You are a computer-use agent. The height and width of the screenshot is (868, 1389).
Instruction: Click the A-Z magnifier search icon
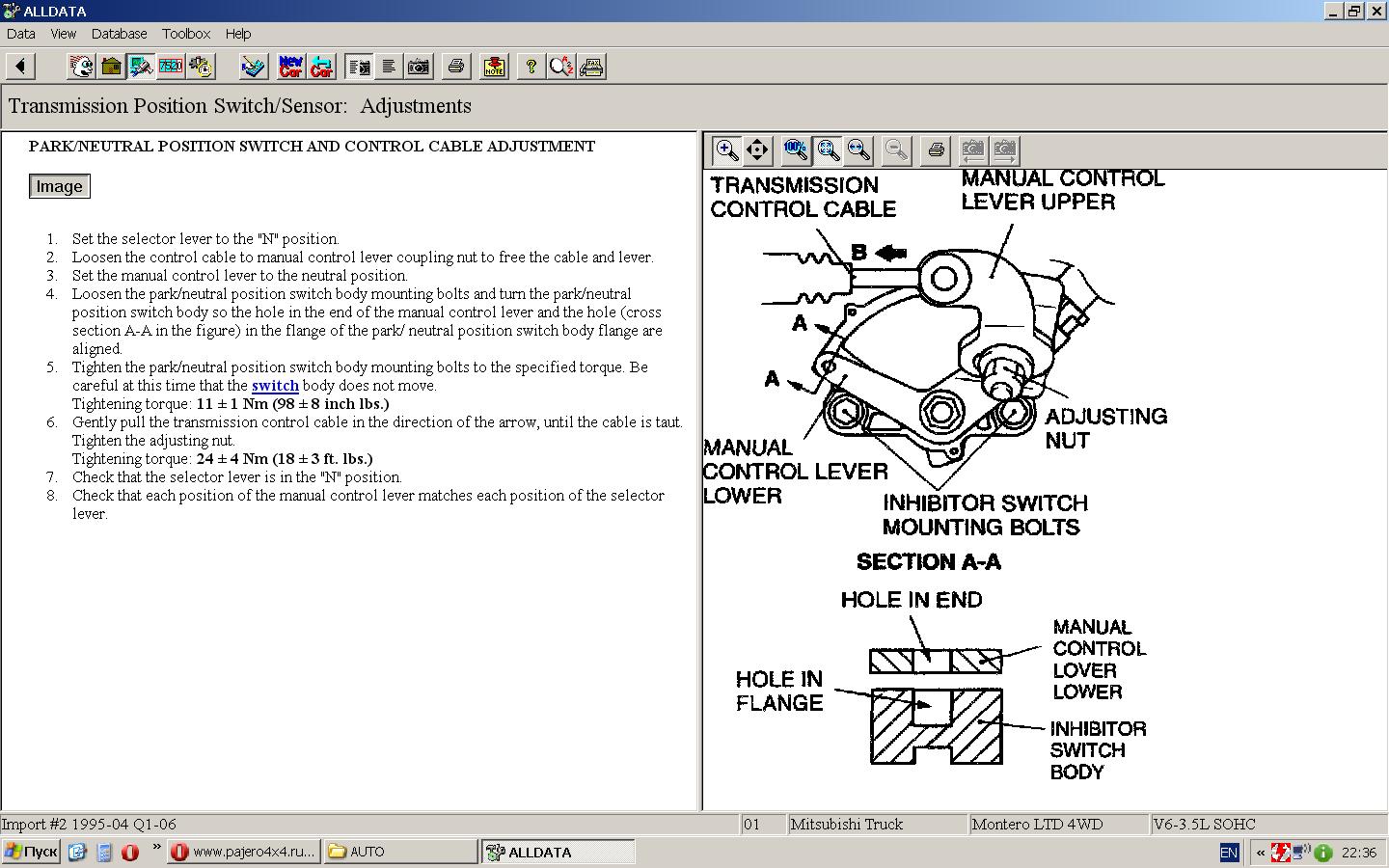click(560, 67)
